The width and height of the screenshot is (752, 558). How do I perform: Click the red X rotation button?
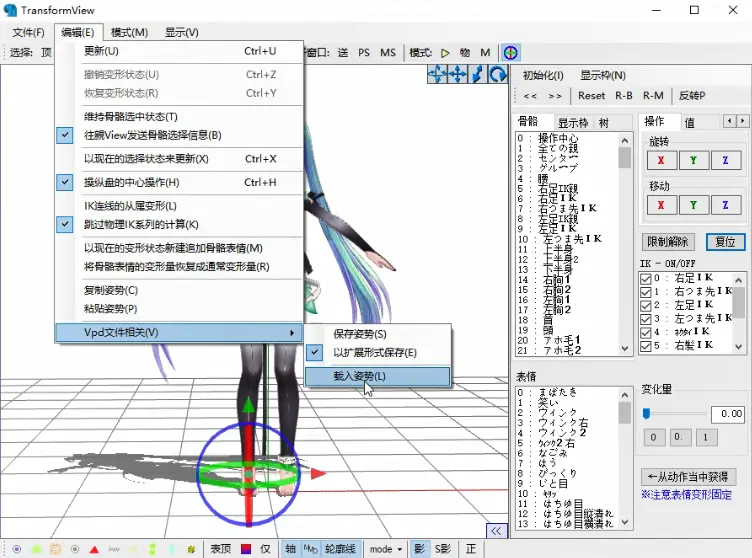click(x=661, y=160)
